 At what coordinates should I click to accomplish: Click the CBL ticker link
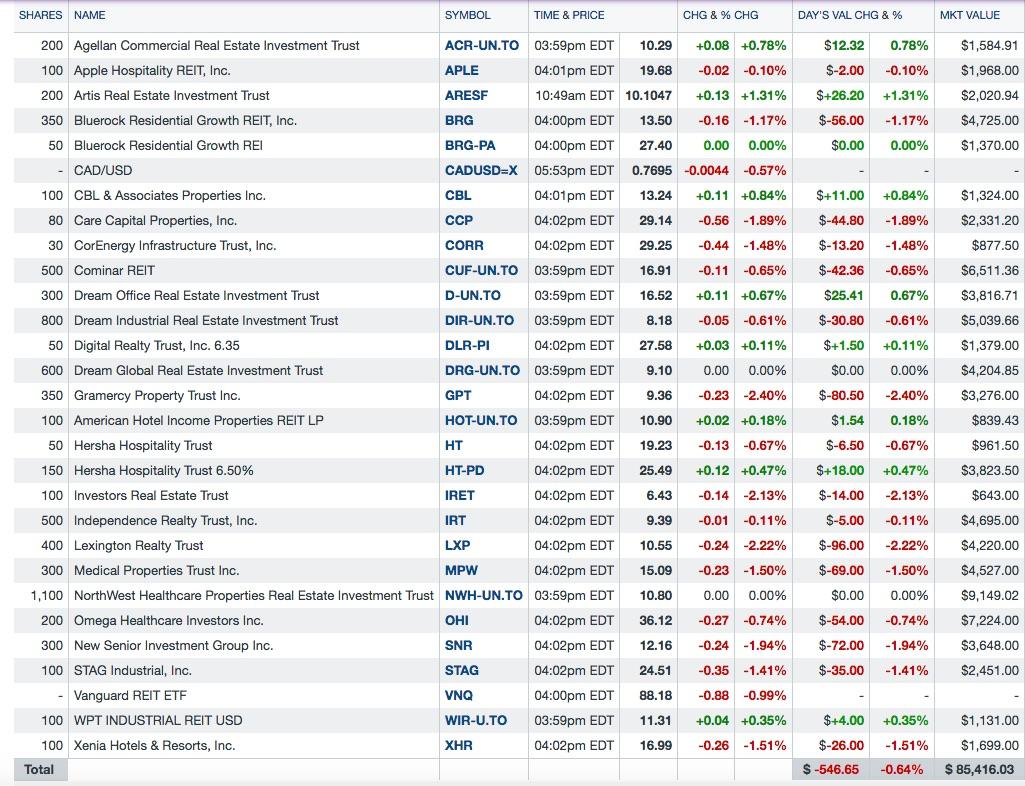458,196
